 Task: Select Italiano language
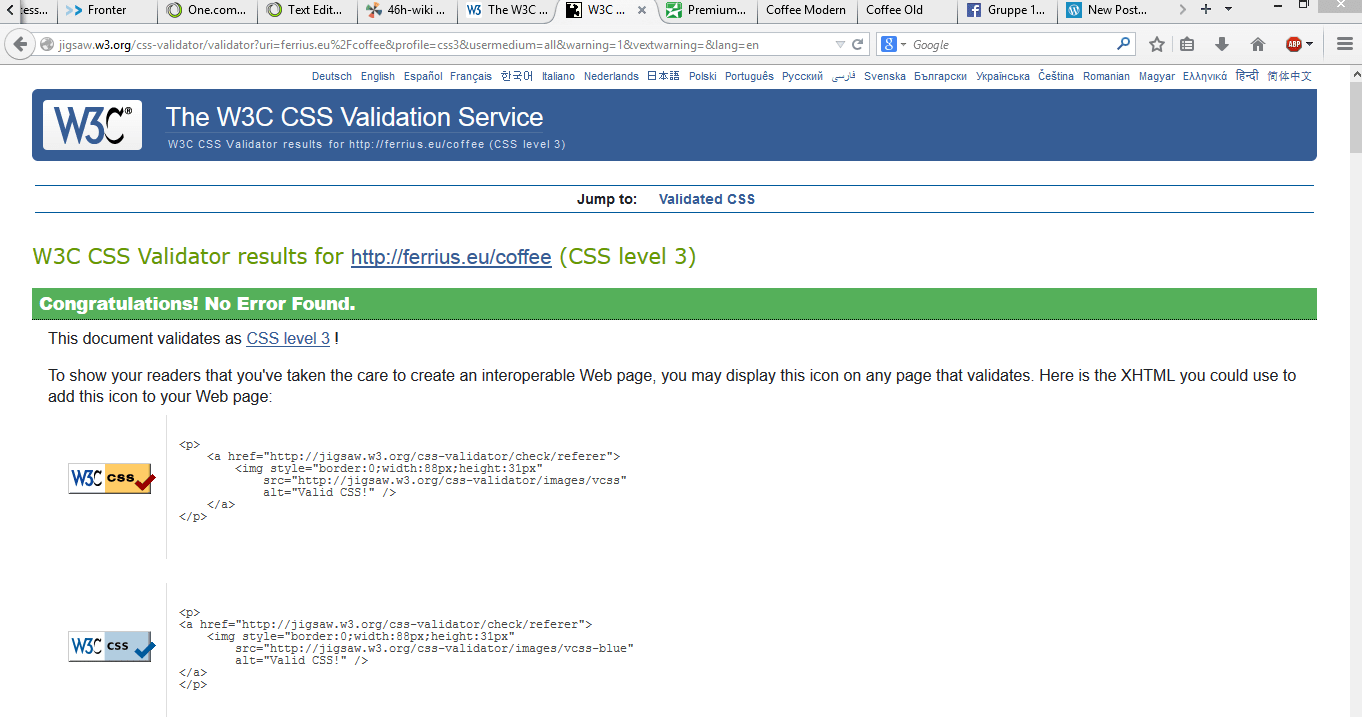(559, 76)
